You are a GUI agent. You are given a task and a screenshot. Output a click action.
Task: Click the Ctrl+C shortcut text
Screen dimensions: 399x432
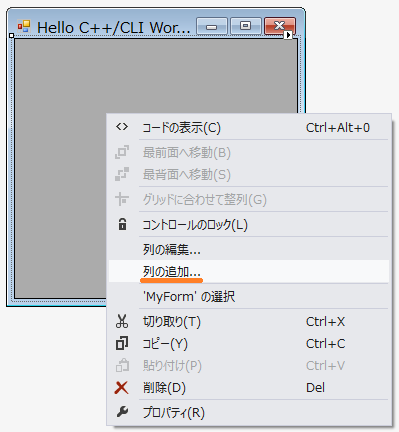point(325,344)
